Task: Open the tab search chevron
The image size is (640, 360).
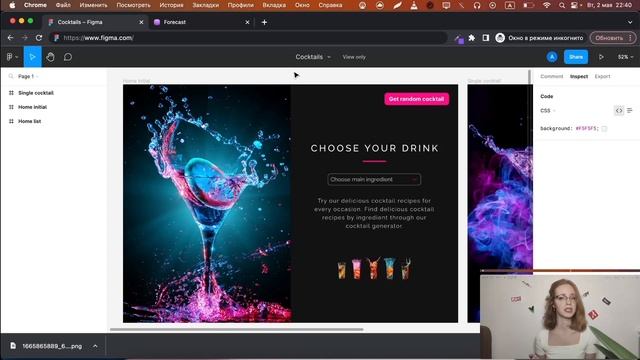Action: click(630, 22)
